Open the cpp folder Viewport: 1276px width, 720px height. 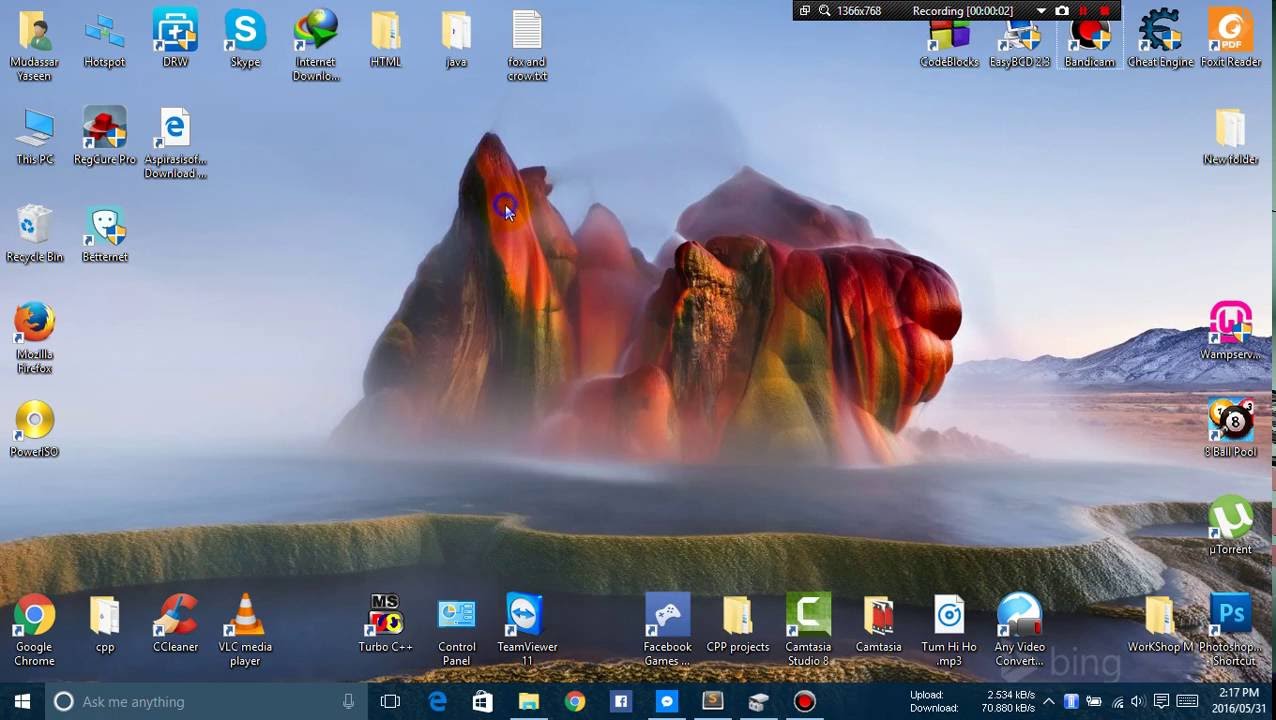coord(105,625)
